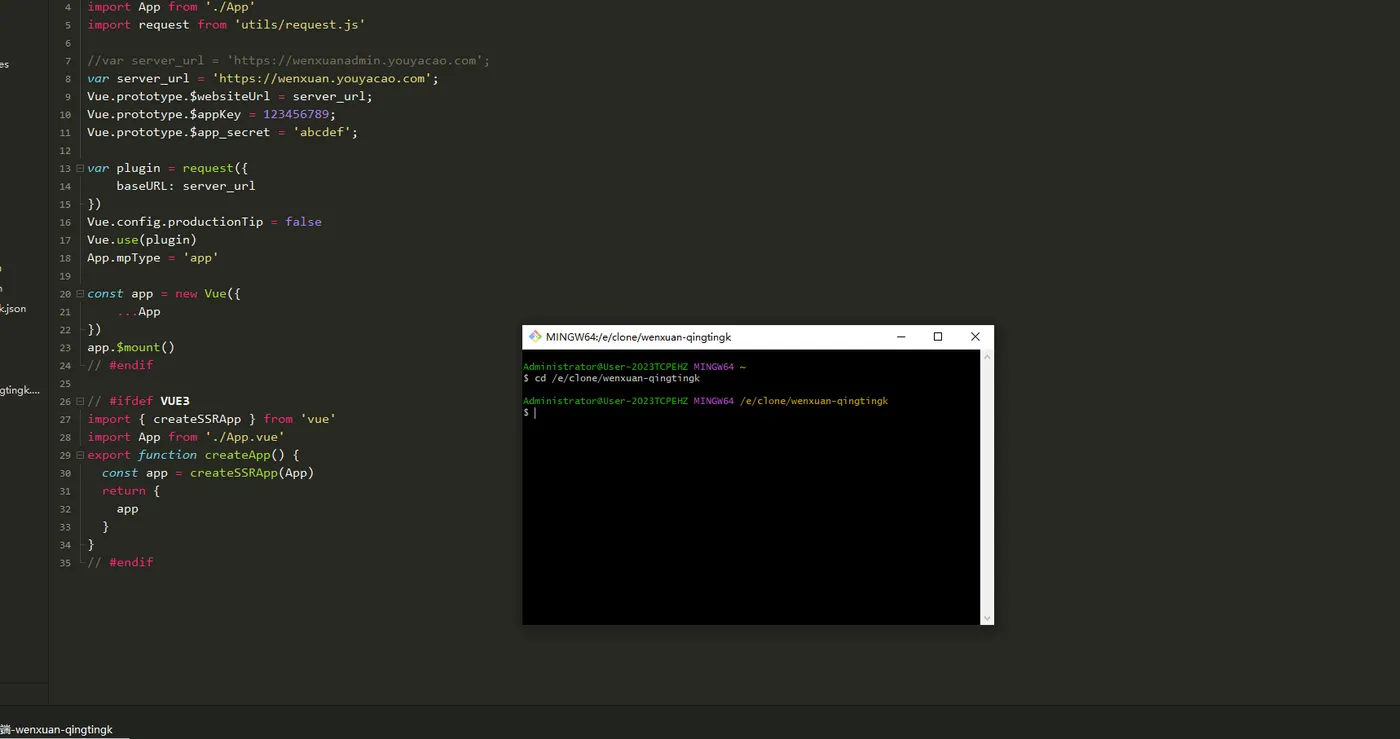Click line number 19 in the gutter
The width and height of the screenshot is (1400, 739).
65,276
